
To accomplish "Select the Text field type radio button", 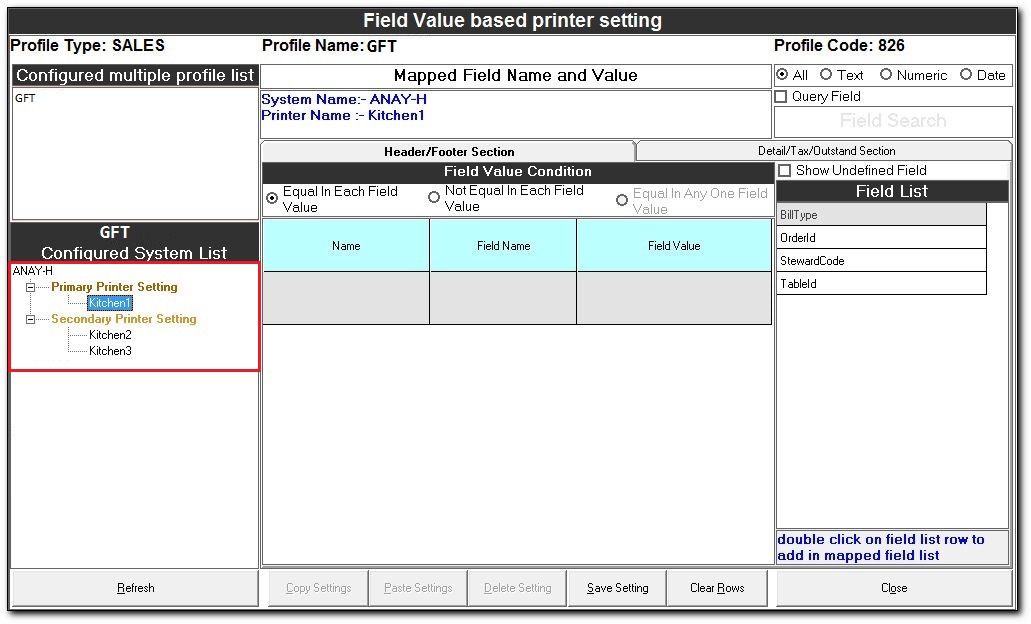I will coord(826,74).
